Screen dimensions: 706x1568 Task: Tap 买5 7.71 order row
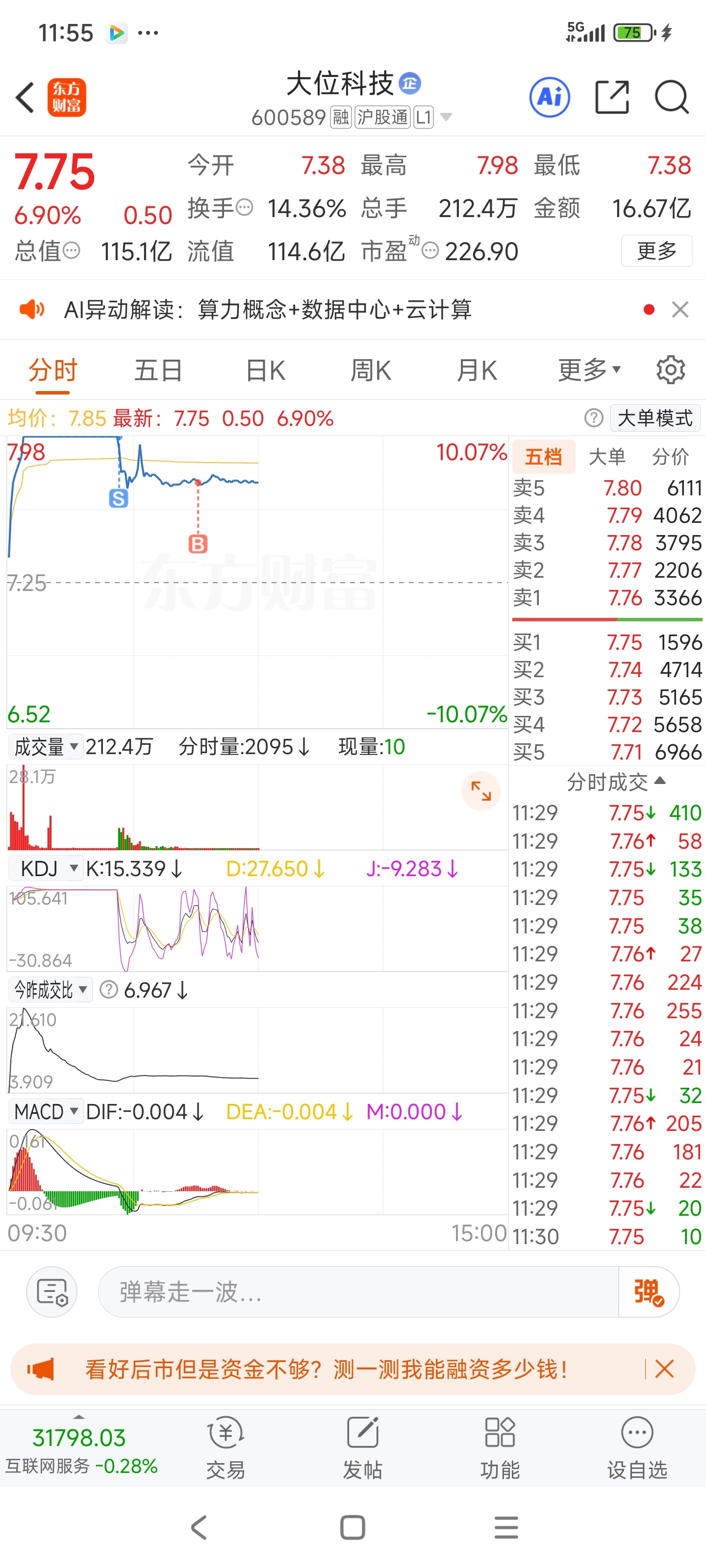(x=607, y=752)
